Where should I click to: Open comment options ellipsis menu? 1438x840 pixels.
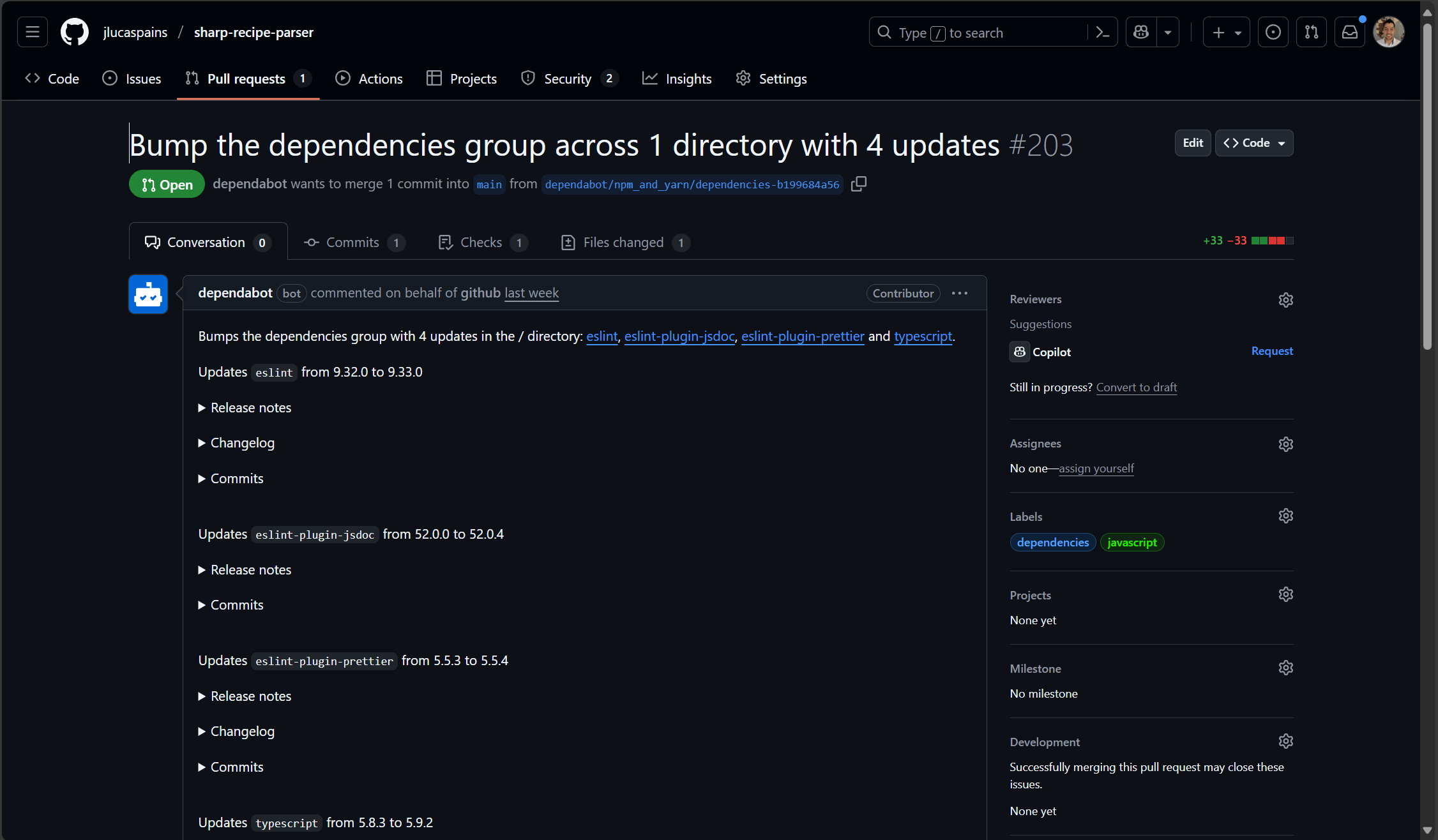959,293
